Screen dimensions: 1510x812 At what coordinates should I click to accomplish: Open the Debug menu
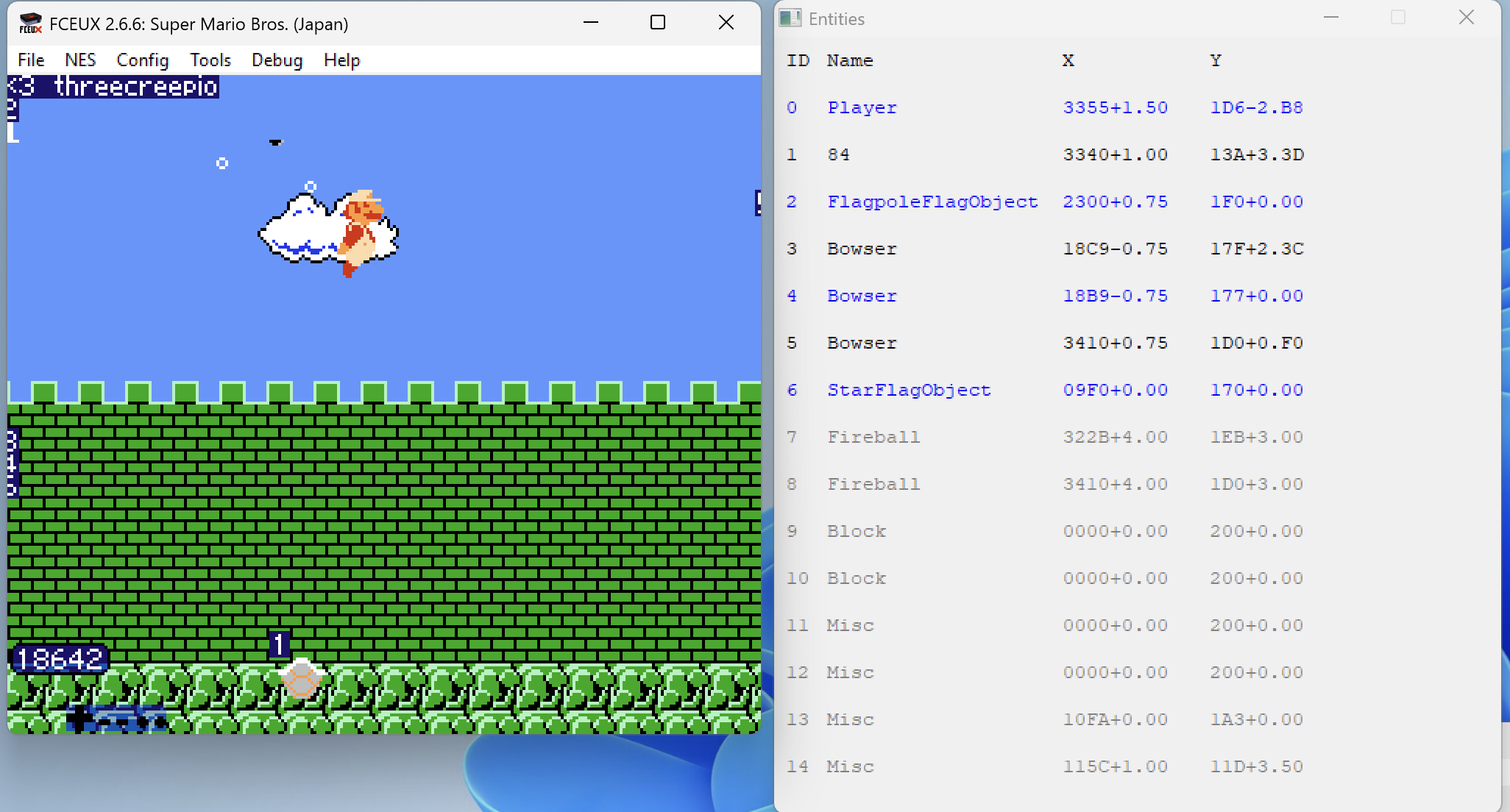pos(277,60)
